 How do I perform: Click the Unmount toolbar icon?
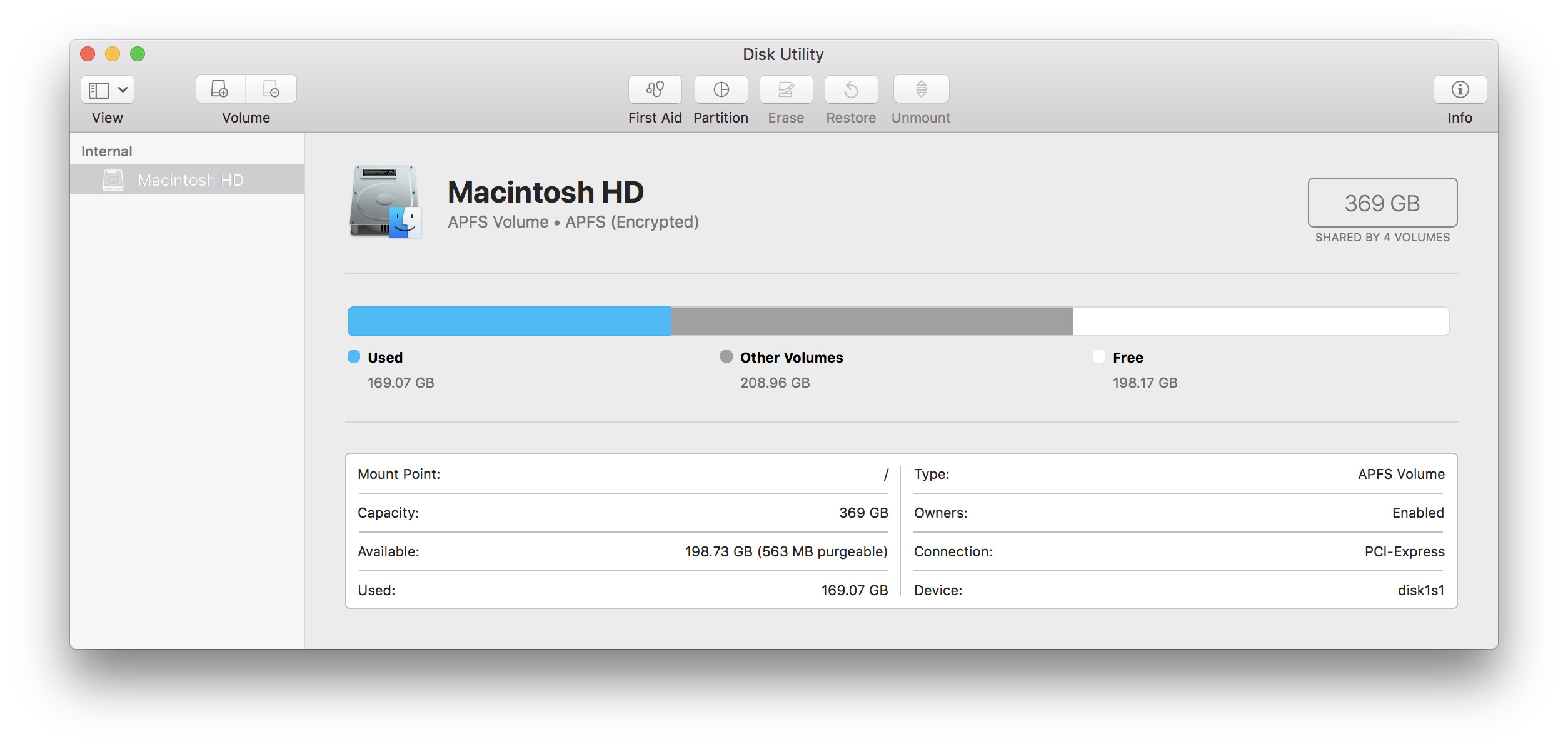coord(921,89)
